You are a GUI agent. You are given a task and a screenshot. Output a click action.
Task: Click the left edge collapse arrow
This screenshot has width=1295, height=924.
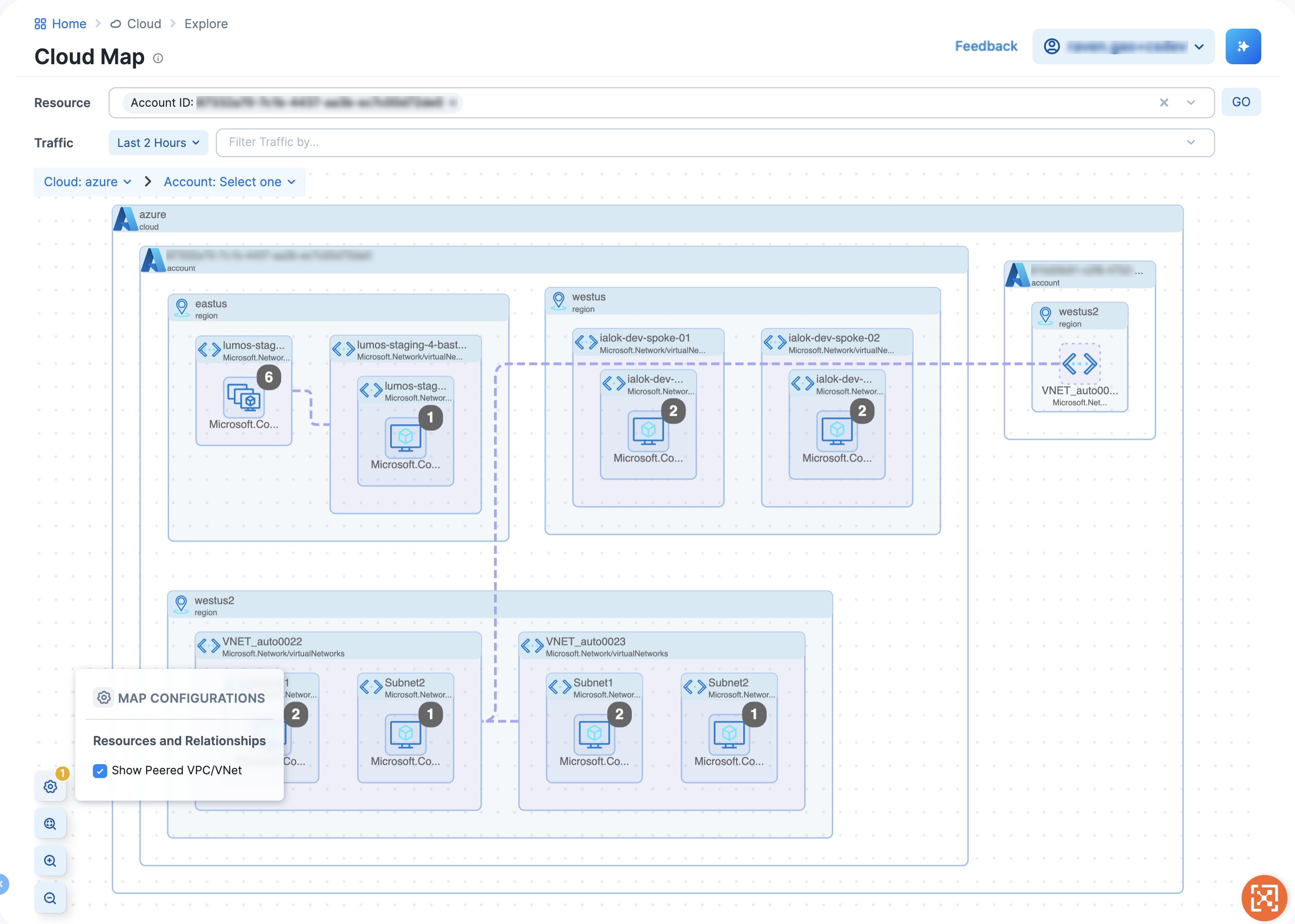[x=3, y=884]
